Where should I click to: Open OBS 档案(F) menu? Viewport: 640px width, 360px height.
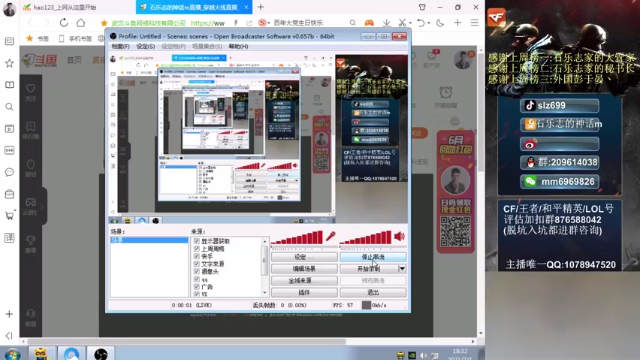[x=120, y=47]
